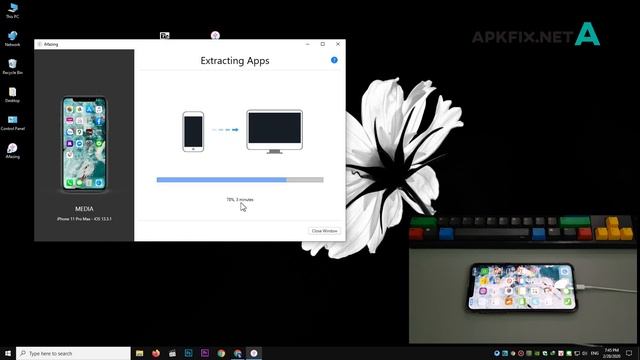Click the computer monitor illustration
Image resolution: width=640 pixels, height=360 pixels.
tap(275, 131)
